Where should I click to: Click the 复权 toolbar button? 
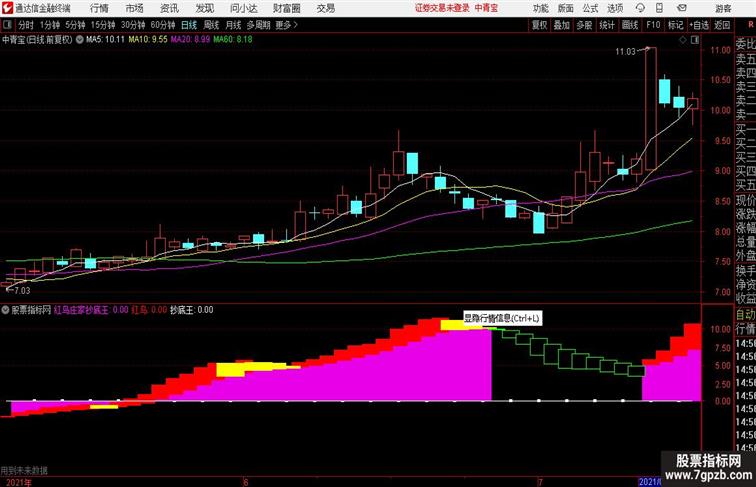[540, 25]
